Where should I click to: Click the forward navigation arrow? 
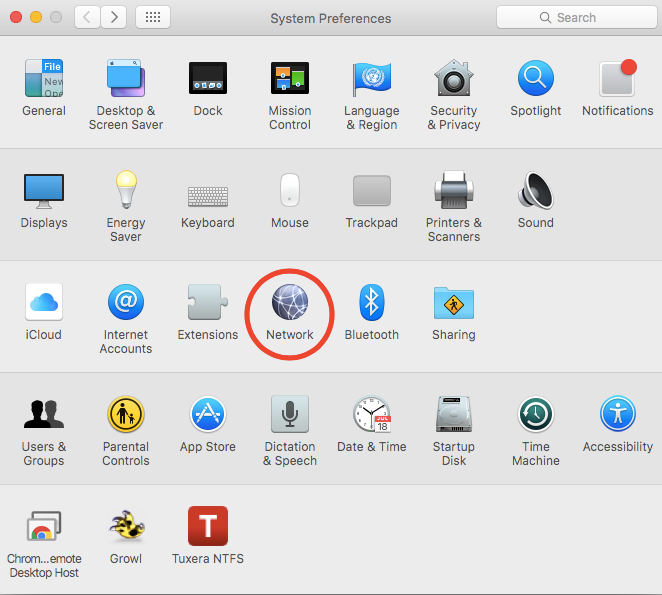(x=114, y=17)
